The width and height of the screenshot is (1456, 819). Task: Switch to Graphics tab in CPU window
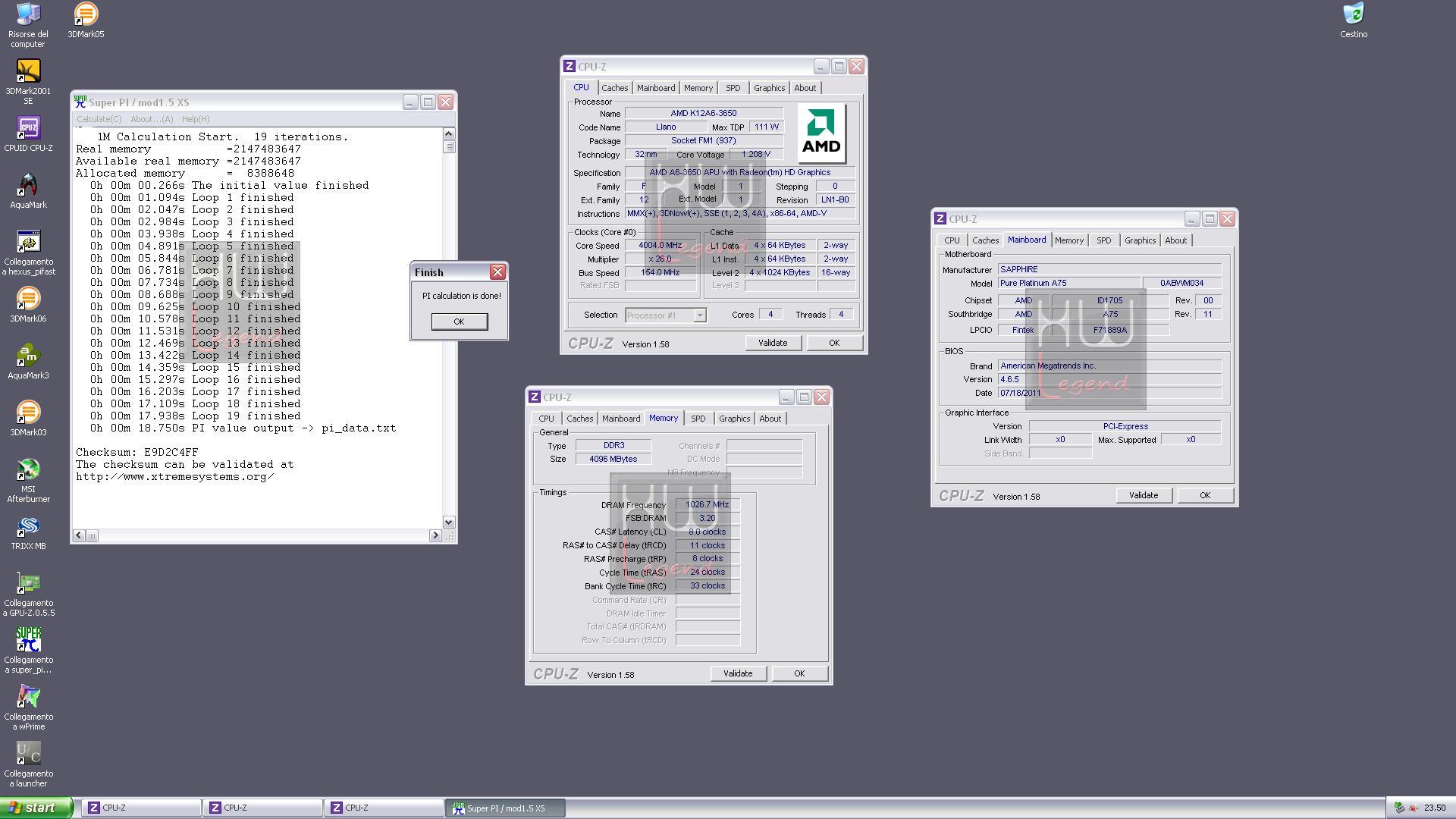pos(769,88)
